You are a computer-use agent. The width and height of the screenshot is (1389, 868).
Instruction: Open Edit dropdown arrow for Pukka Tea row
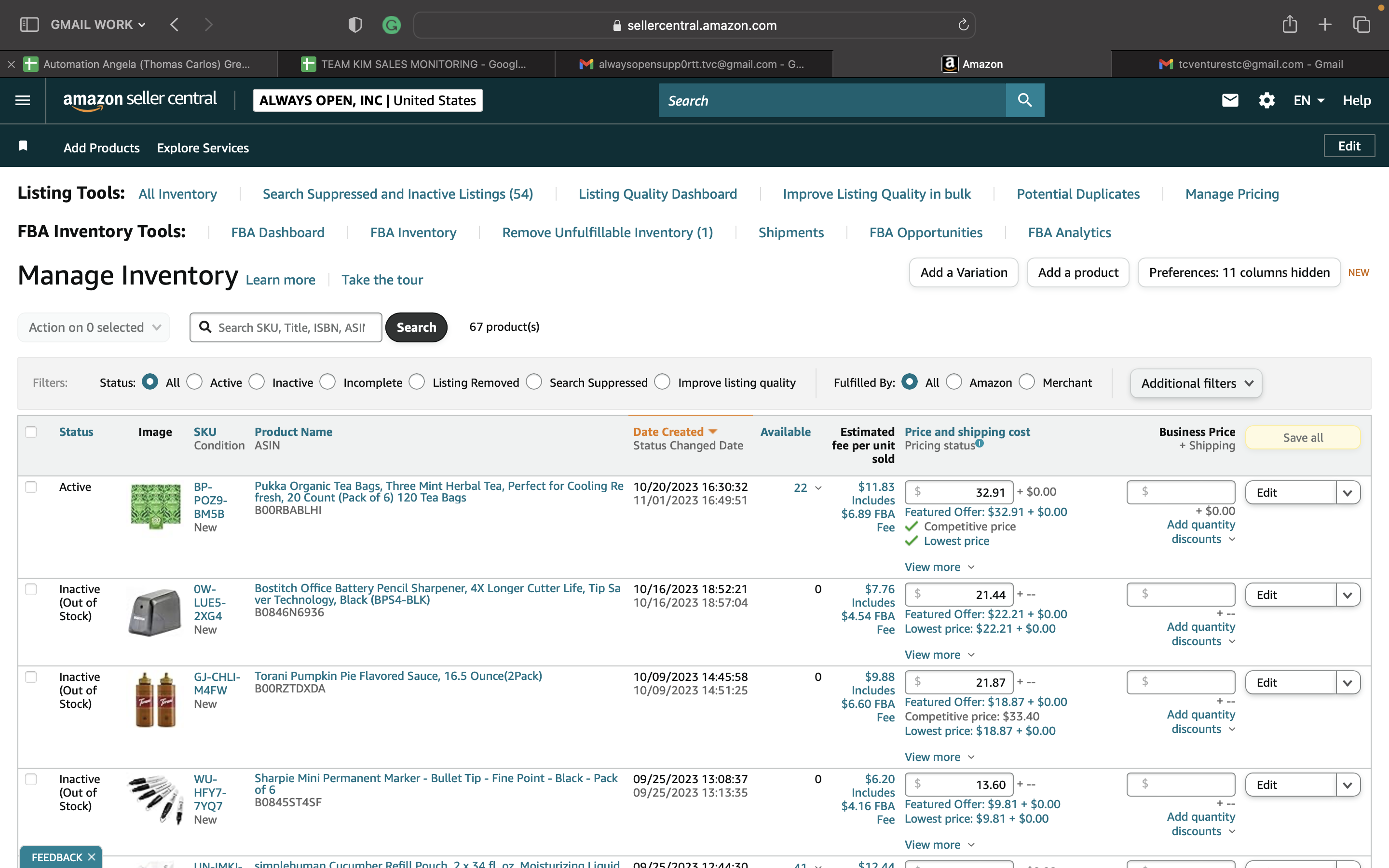[1348, 492]
